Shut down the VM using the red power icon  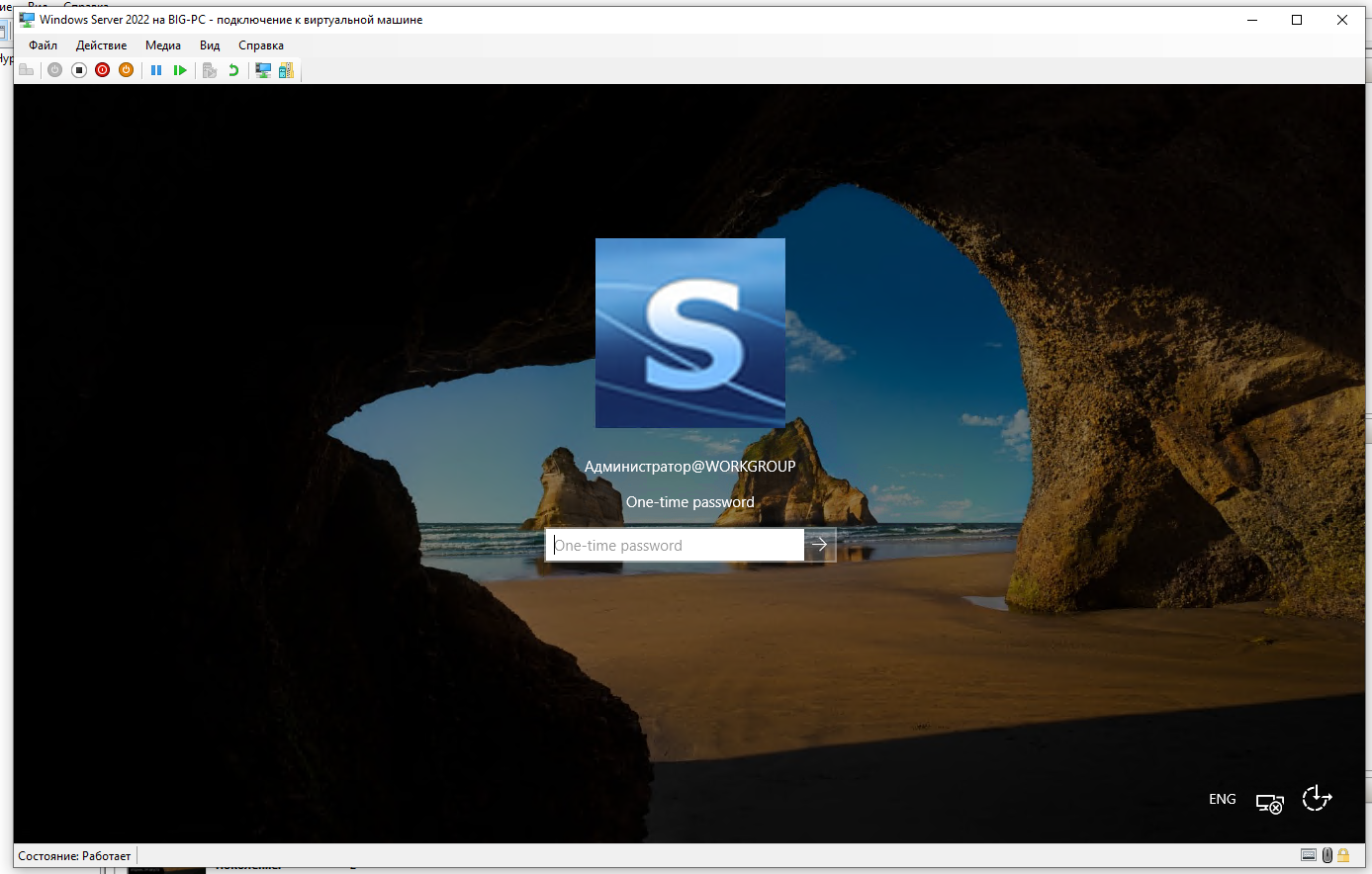coord(102,69)
